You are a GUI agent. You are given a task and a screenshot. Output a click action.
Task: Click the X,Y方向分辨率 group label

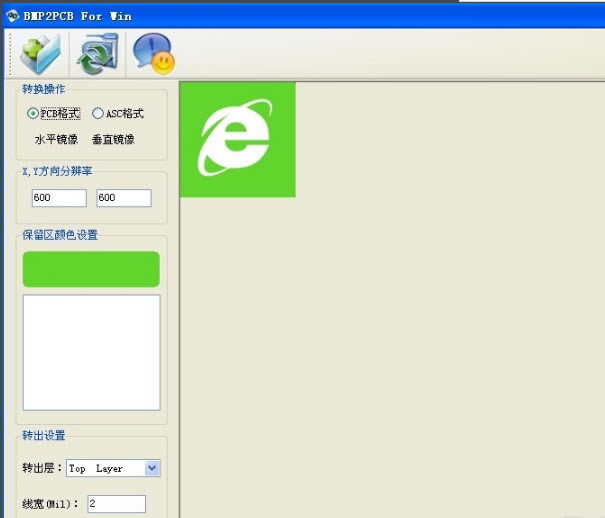[x=57, y=171]
